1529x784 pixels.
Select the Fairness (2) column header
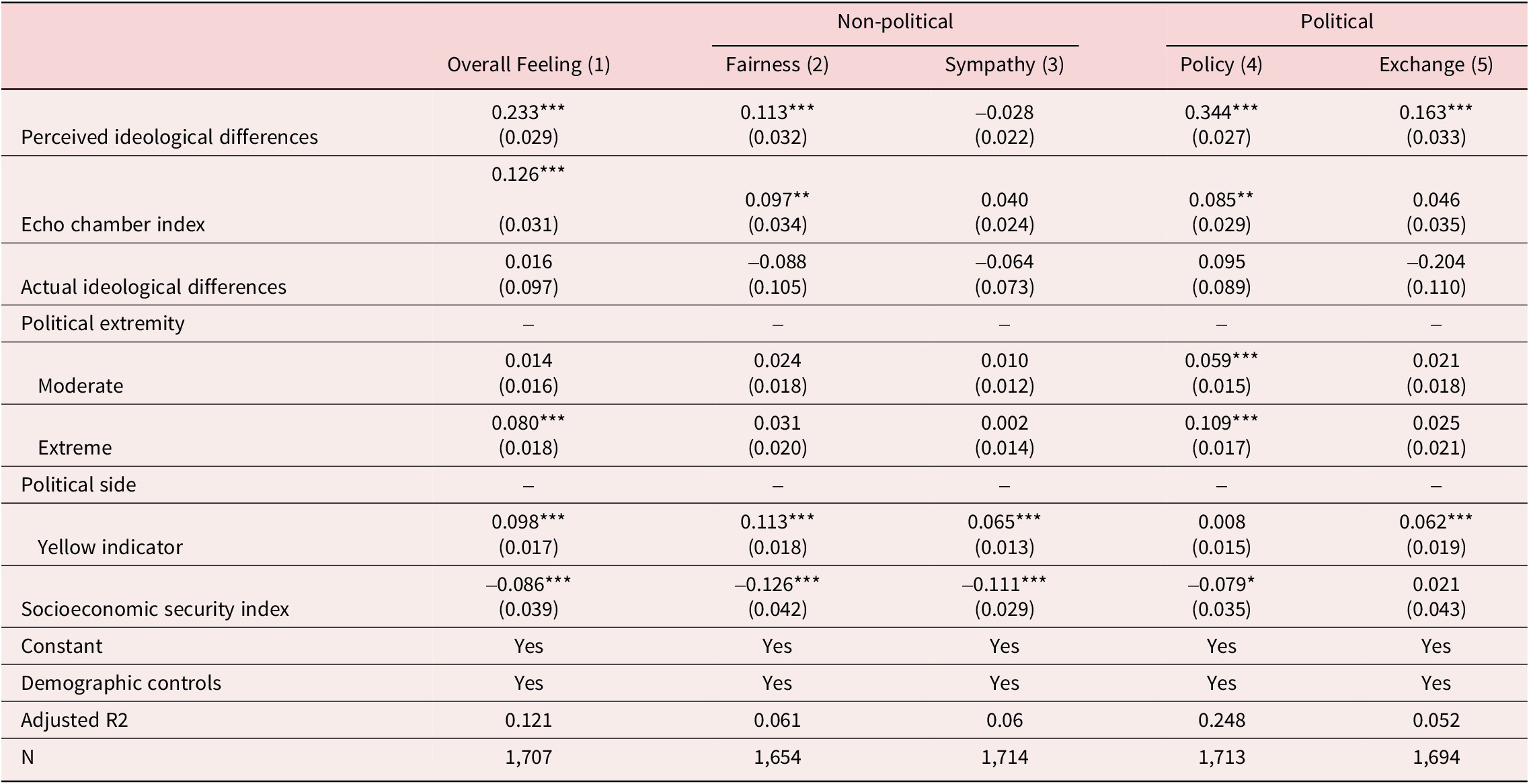pos(777,65)
